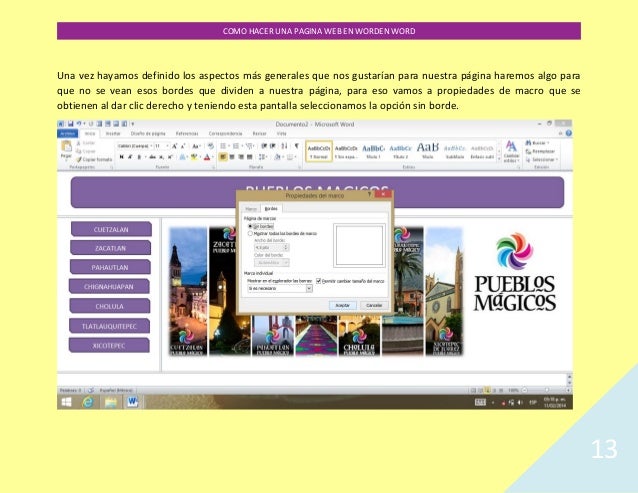Viewport: 638px width, 493px height.
Task: Click Cambiar estilos icon
Action: click(x=511, y=151)
